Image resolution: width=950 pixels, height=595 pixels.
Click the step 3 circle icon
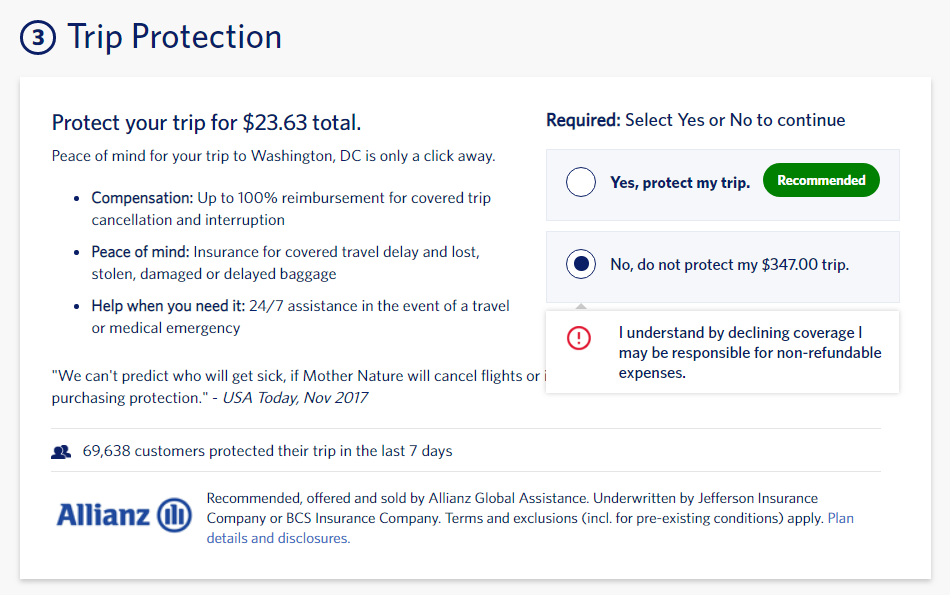(x=37, y=38)
